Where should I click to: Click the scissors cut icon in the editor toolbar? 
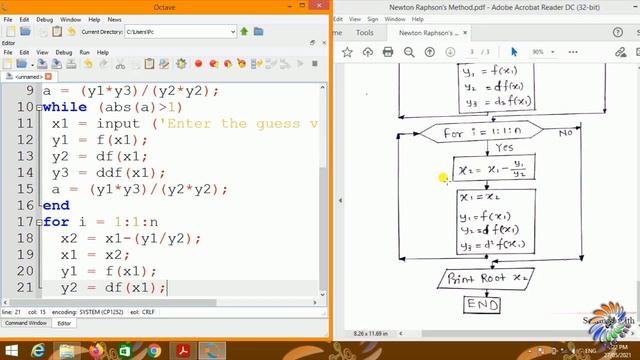[x=120, y=64]
